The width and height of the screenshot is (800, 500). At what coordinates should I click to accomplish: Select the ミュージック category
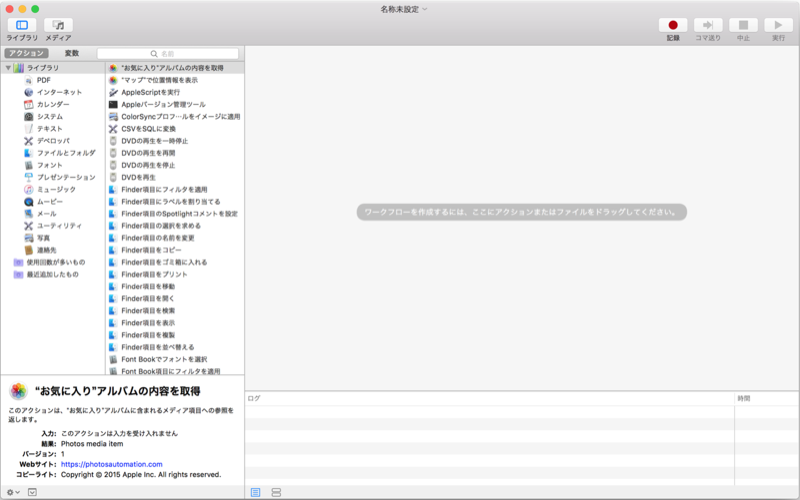pyautogui.click(x=54, y=189)
